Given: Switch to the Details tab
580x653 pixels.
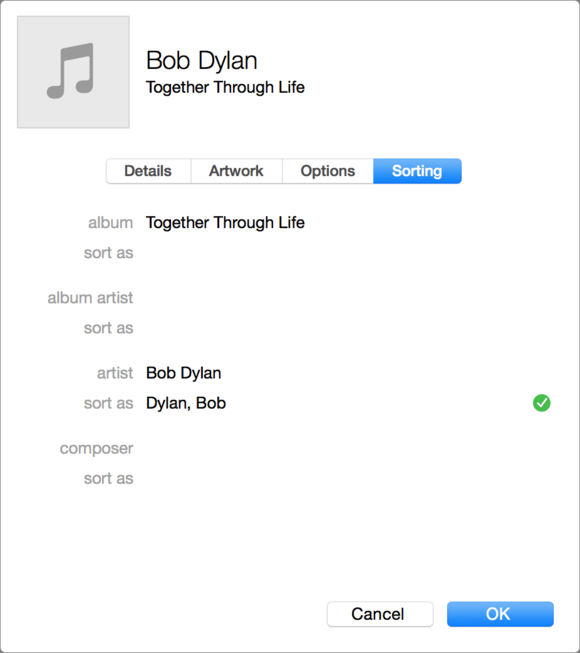Looking at the screenshot, I should (x=148, y=171).
